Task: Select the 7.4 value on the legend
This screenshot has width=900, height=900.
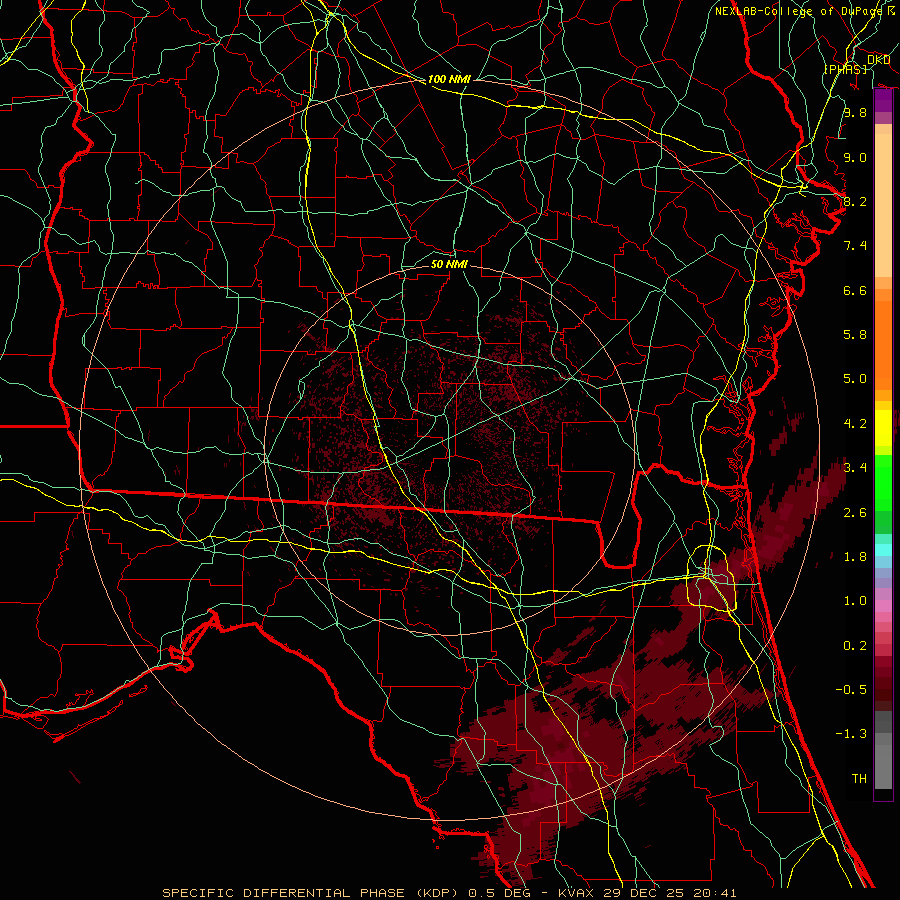Action: (855, 246)
